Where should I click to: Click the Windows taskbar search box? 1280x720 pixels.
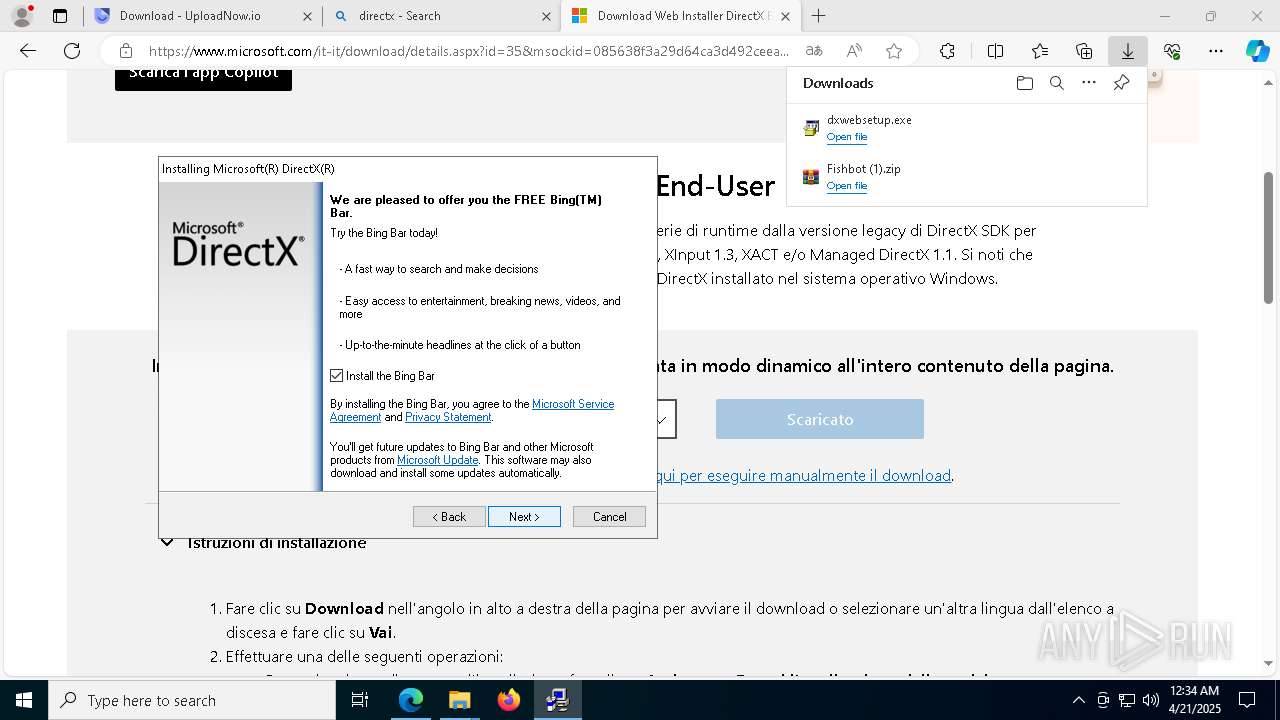coord(192,700)
